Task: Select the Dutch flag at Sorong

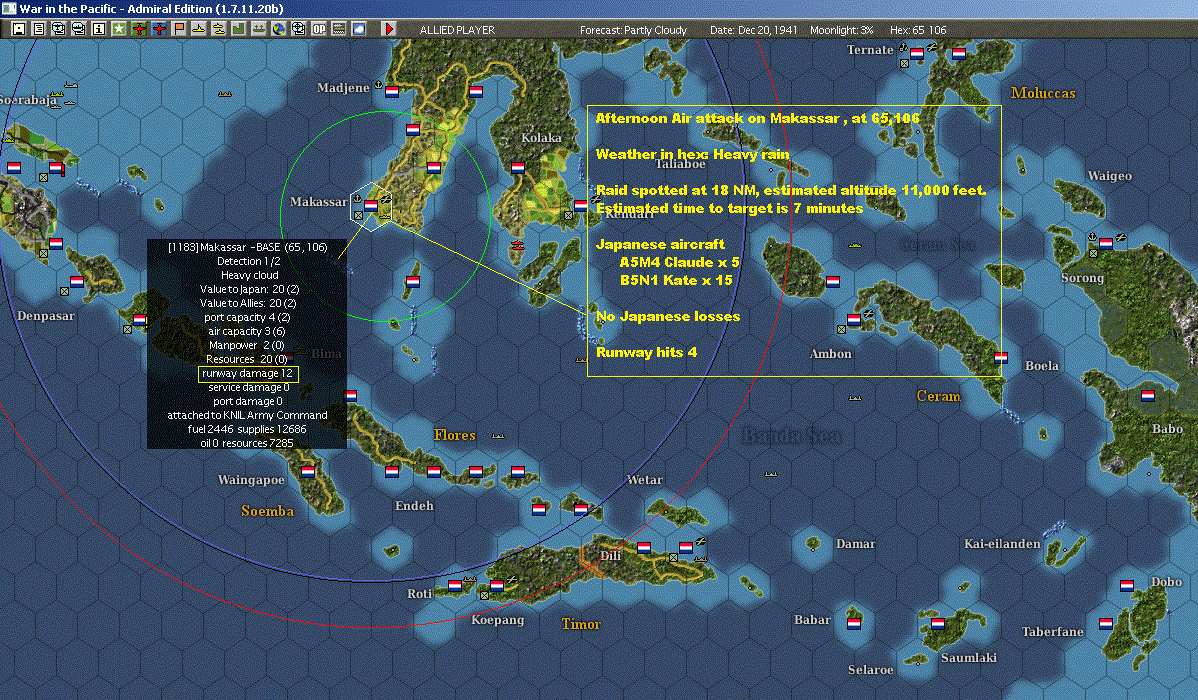Action: click(1106, 244)
